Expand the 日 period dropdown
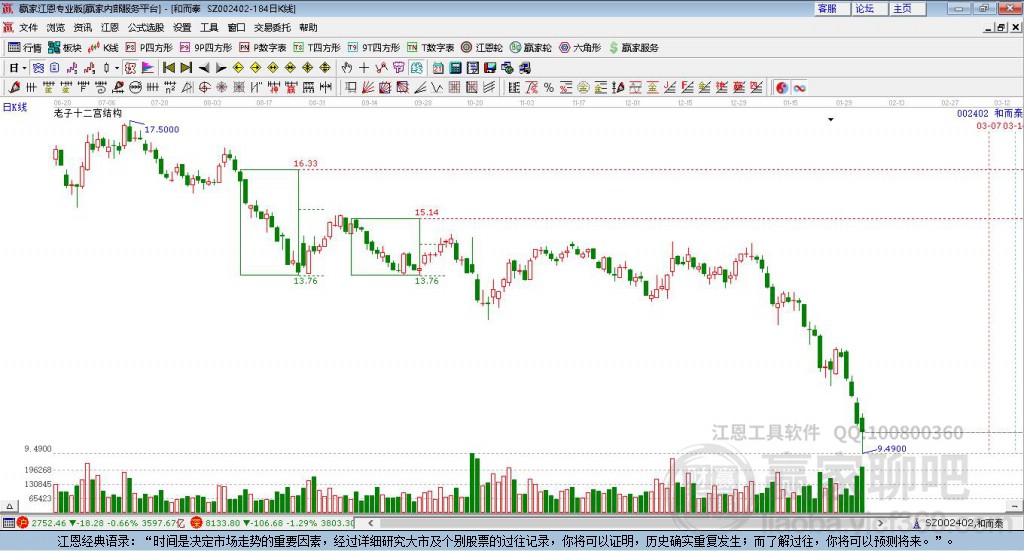Image resolution: width=1024 pixels, height=551 pixels. pyautogui.click(x=24, y=68)
